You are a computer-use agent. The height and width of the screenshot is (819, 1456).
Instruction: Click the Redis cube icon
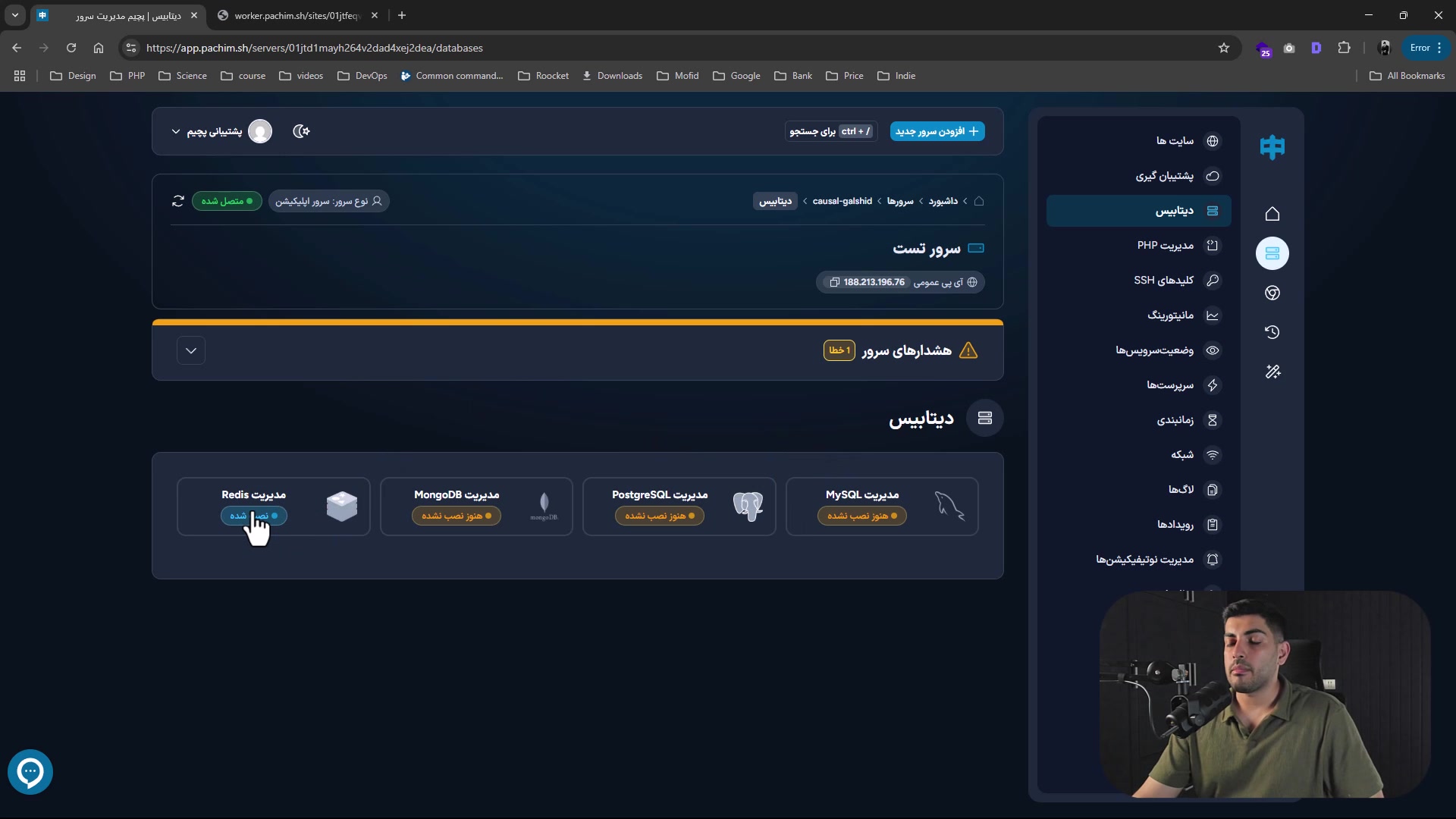[x=342, y=506]
